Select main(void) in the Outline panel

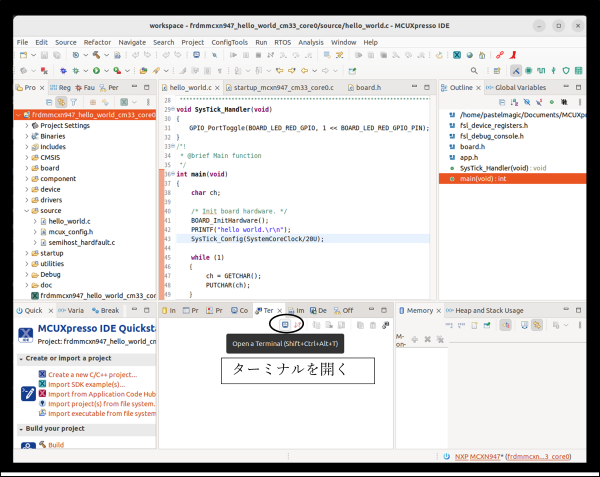(483, 178)
